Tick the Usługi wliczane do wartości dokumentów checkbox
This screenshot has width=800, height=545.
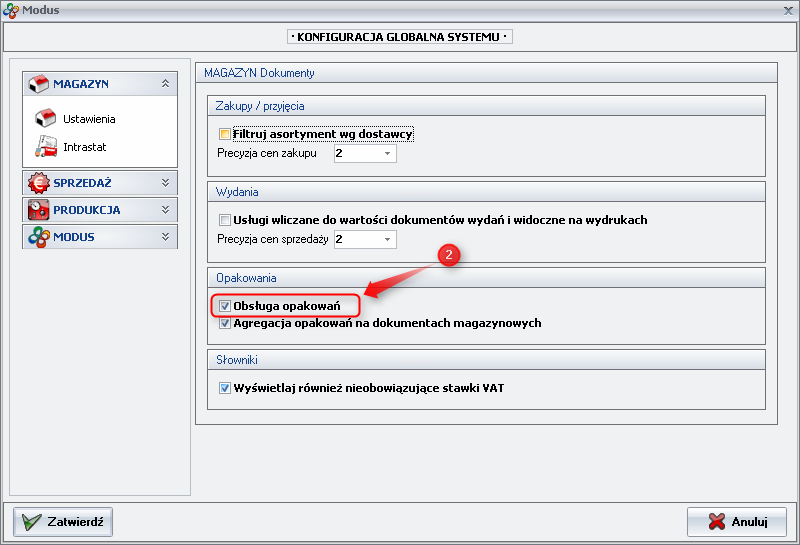224,220
